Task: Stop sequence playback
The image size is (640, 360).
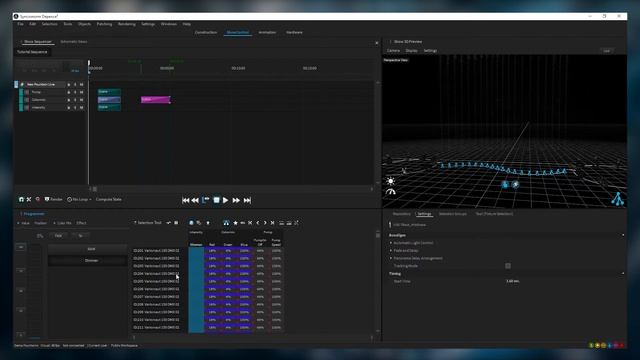Action: (216, 200)
